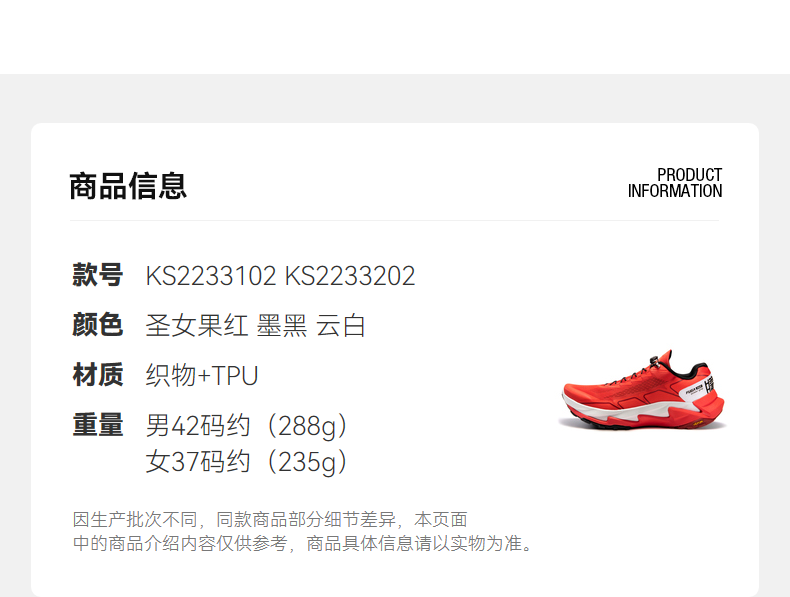
Task: Click the model number KS2233102
Action: click(211, 276)
